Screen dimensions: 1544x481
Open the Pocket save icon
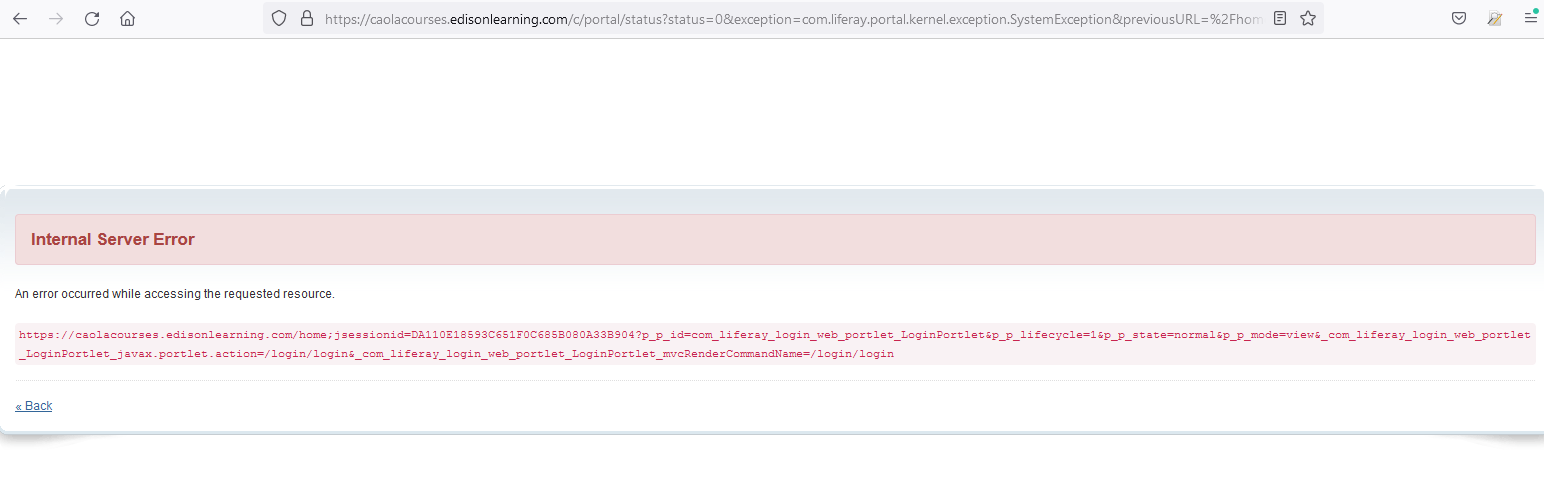(x=1459, y=18)
